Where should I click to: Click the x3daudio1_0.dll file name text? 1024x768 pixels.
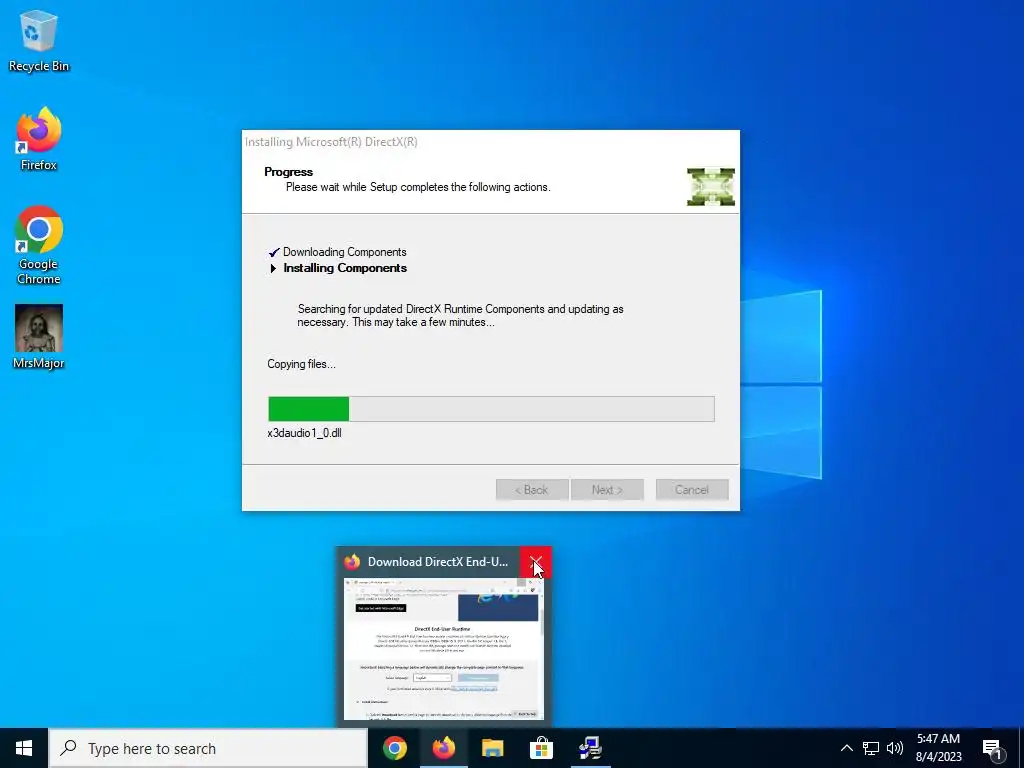pyautogui.click(x=304, y=433)
